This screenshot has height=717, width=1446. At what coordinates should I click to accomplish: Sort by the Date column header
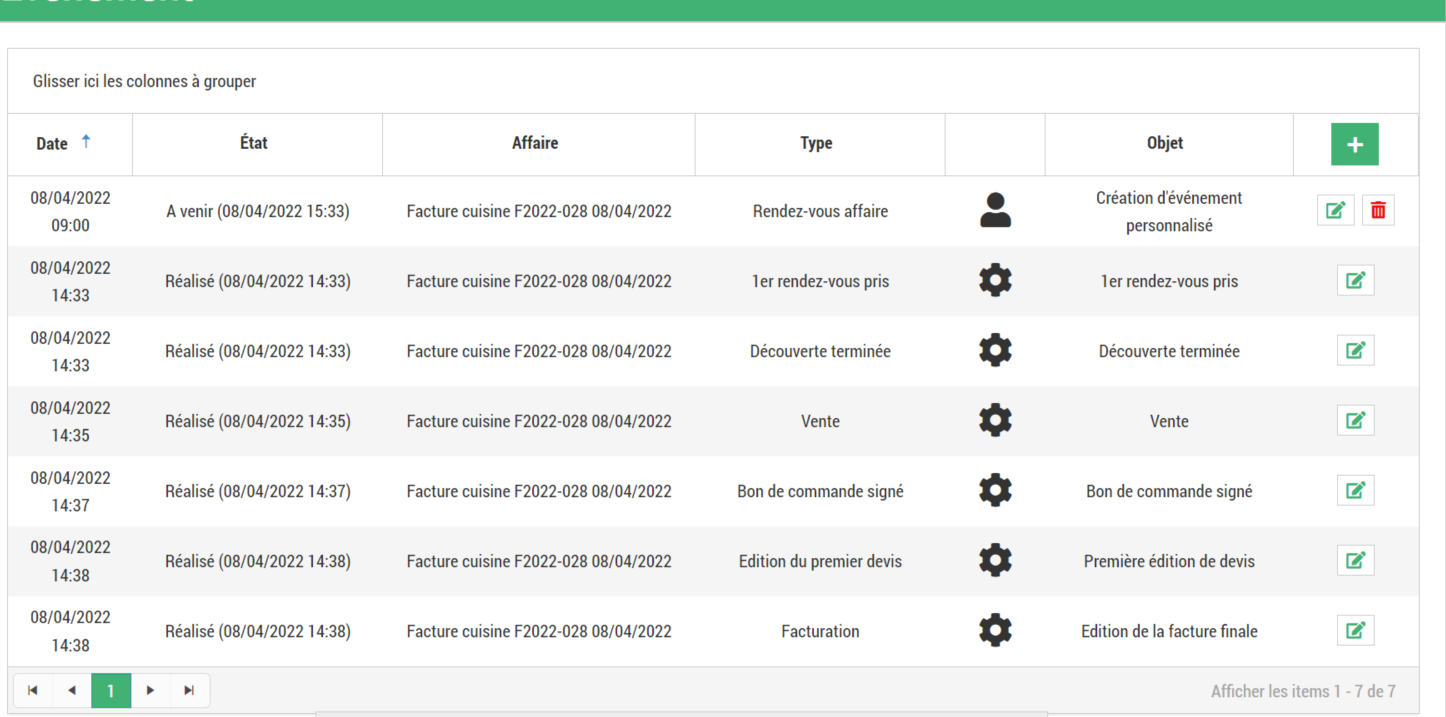(x=52, y=144)
